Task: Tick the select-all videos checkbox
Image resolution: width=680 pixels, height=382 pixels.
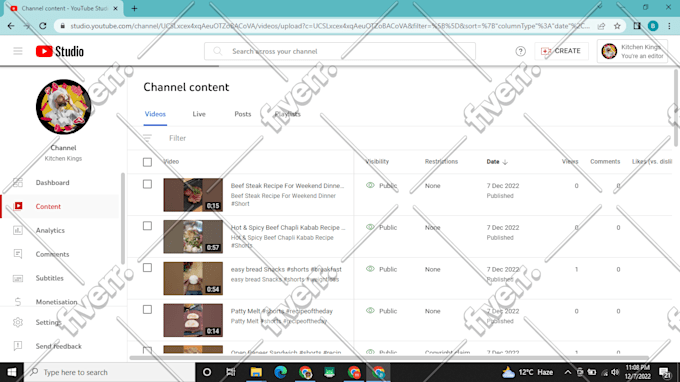Action: pyautogui.click(x=147, y=162)
